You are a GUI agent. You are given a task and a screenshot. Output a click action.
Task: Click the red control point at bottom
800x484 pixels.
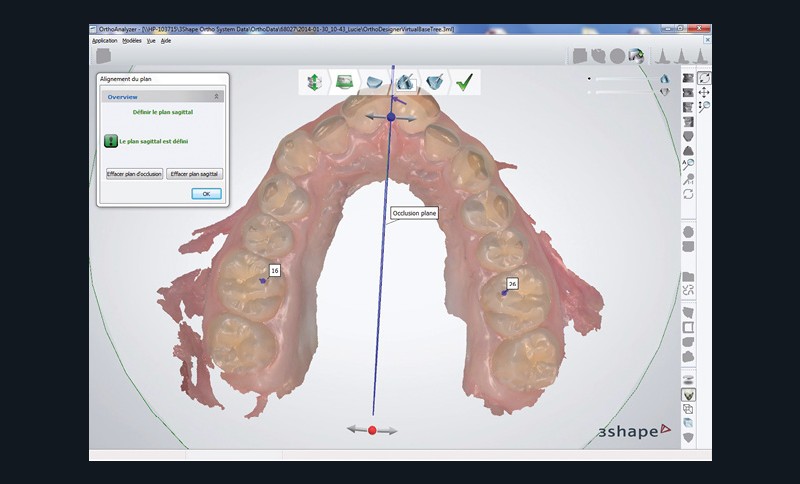point(372,430)
